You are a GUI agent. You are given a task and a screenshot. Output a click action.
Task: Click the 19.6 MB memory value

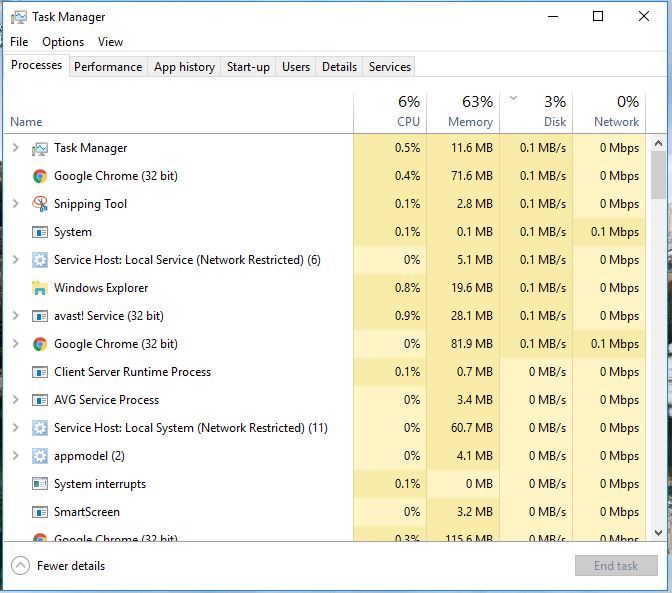[x=472, y=288]
